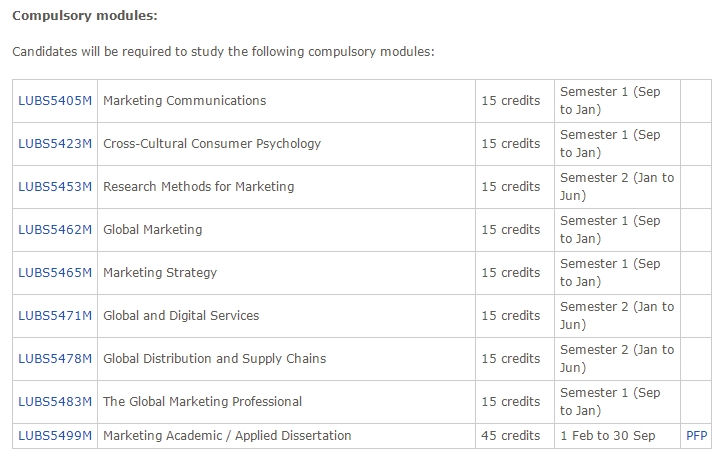Open the LUBS5405M module link

[55, 101]
